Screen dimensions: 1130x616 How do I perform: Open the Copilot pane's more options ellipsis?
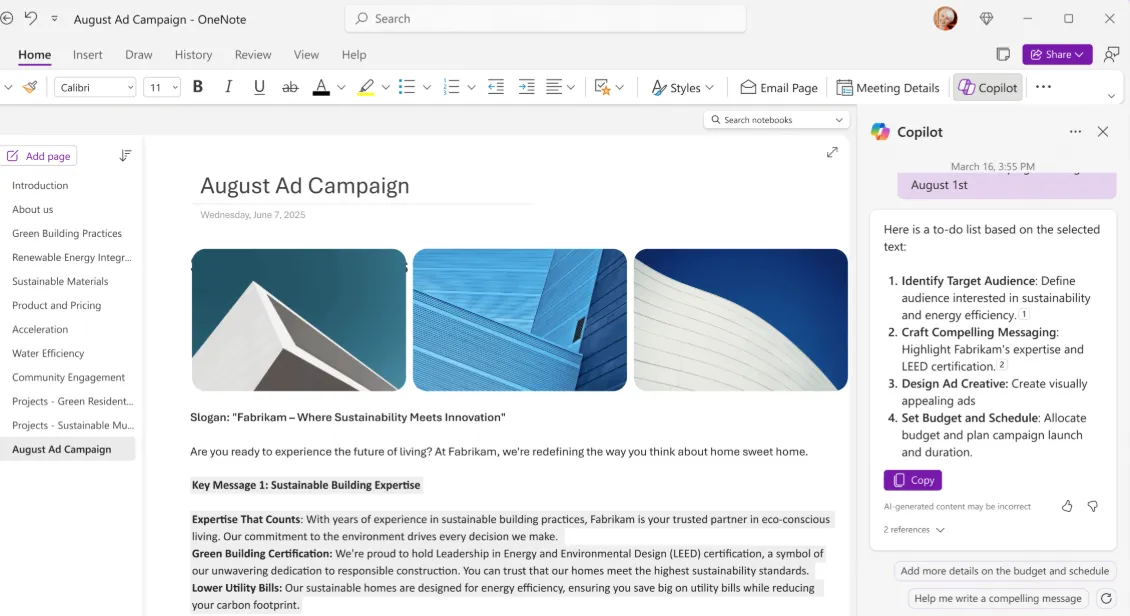1075,132
